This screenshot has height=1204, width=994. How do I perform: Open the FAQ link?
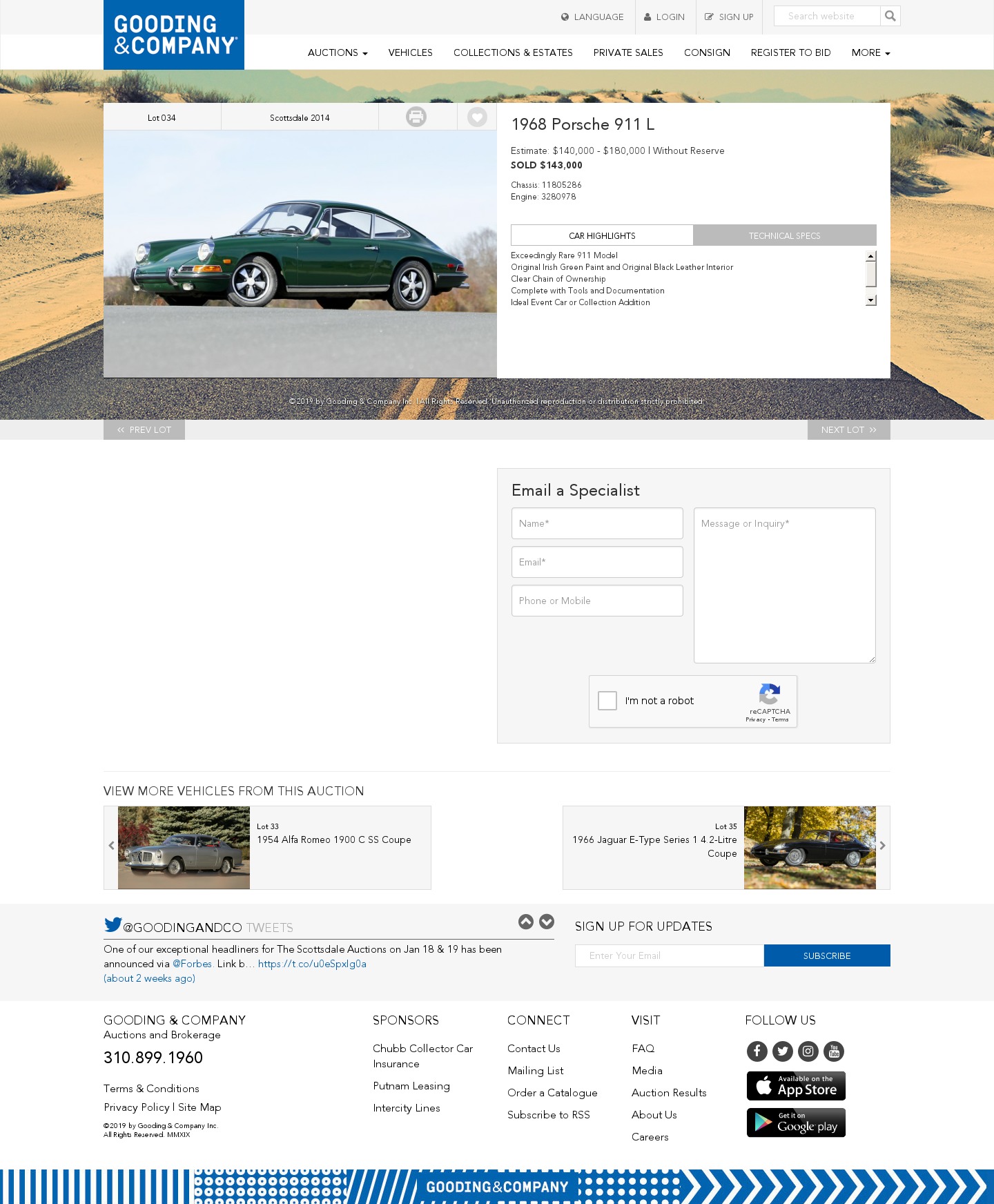pos(643,1049)
